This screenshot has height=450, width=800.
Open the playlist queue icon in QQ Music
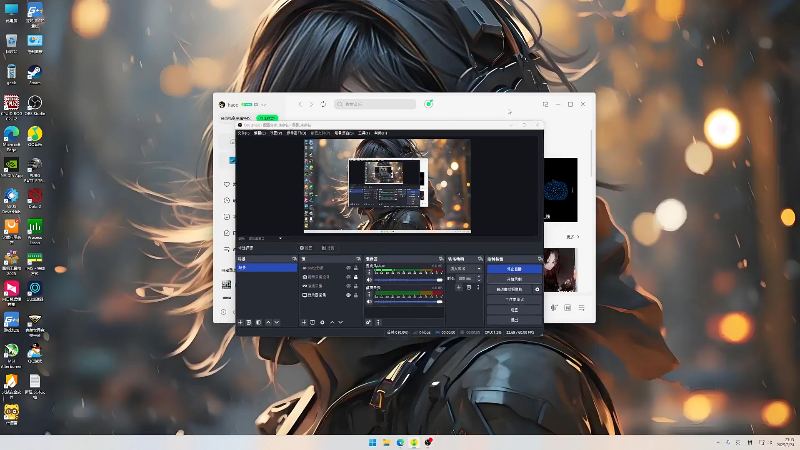click(x=582, y=308)
